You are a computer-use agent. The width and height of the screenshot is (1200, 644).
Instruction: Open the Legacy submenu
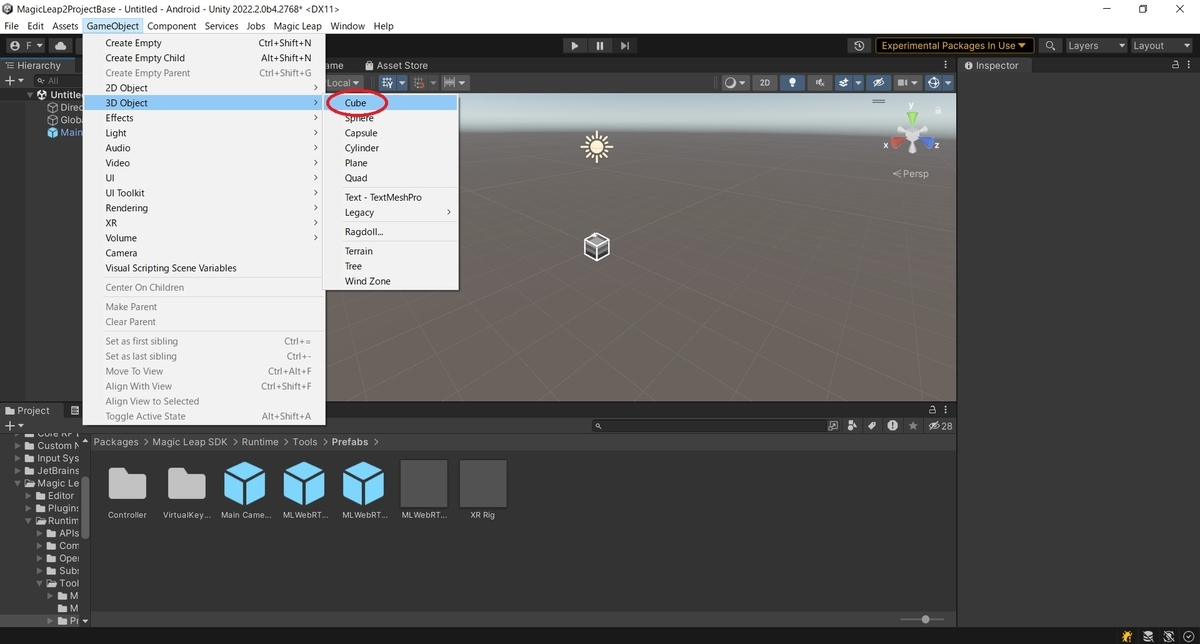point(391,212)
